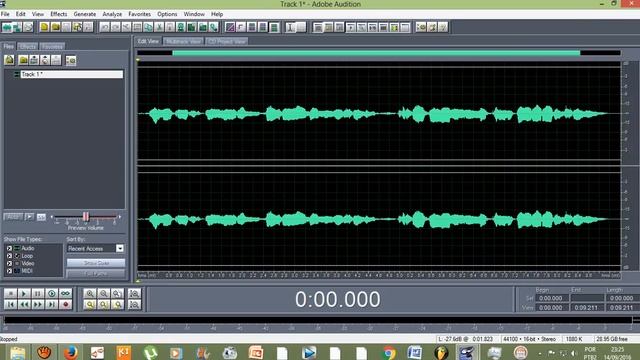Image resolution: width=640 pixels, height=360 pixels.
Task: Toggle the Auto Play button in Files panel
Action: 13,217
